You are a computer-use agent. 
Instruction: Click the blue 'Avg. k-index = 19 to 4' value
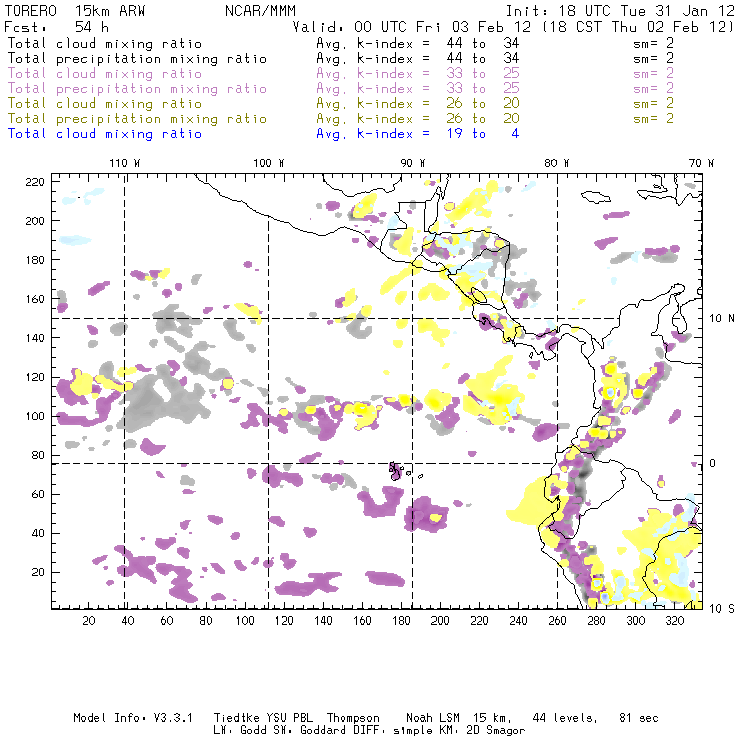(418, 134)
